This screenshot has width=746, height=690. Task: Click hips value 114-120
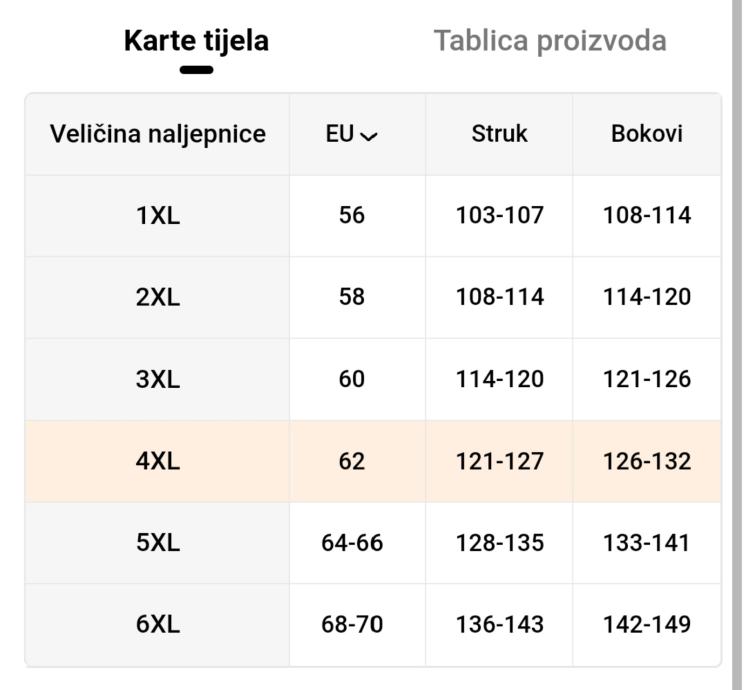pos(646,297)
